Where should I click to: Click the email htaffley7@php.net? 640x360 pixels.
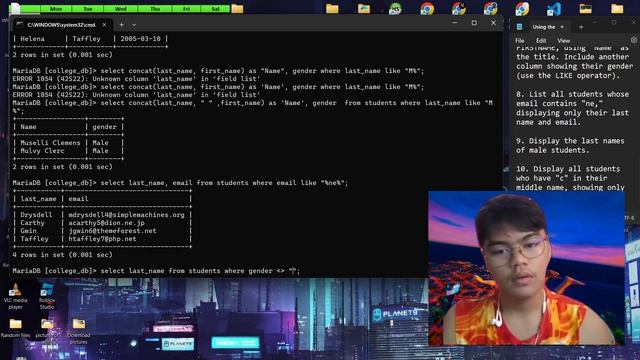pyautogui.click(x=102, y=239)
